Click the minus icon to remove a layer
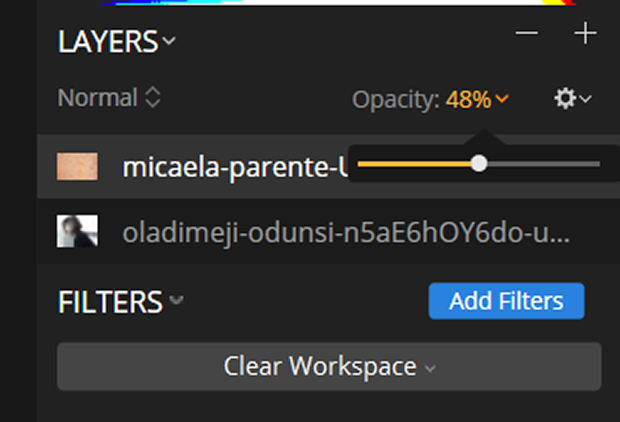Screen dimensions: 620x422 click(x=527, y=33)
